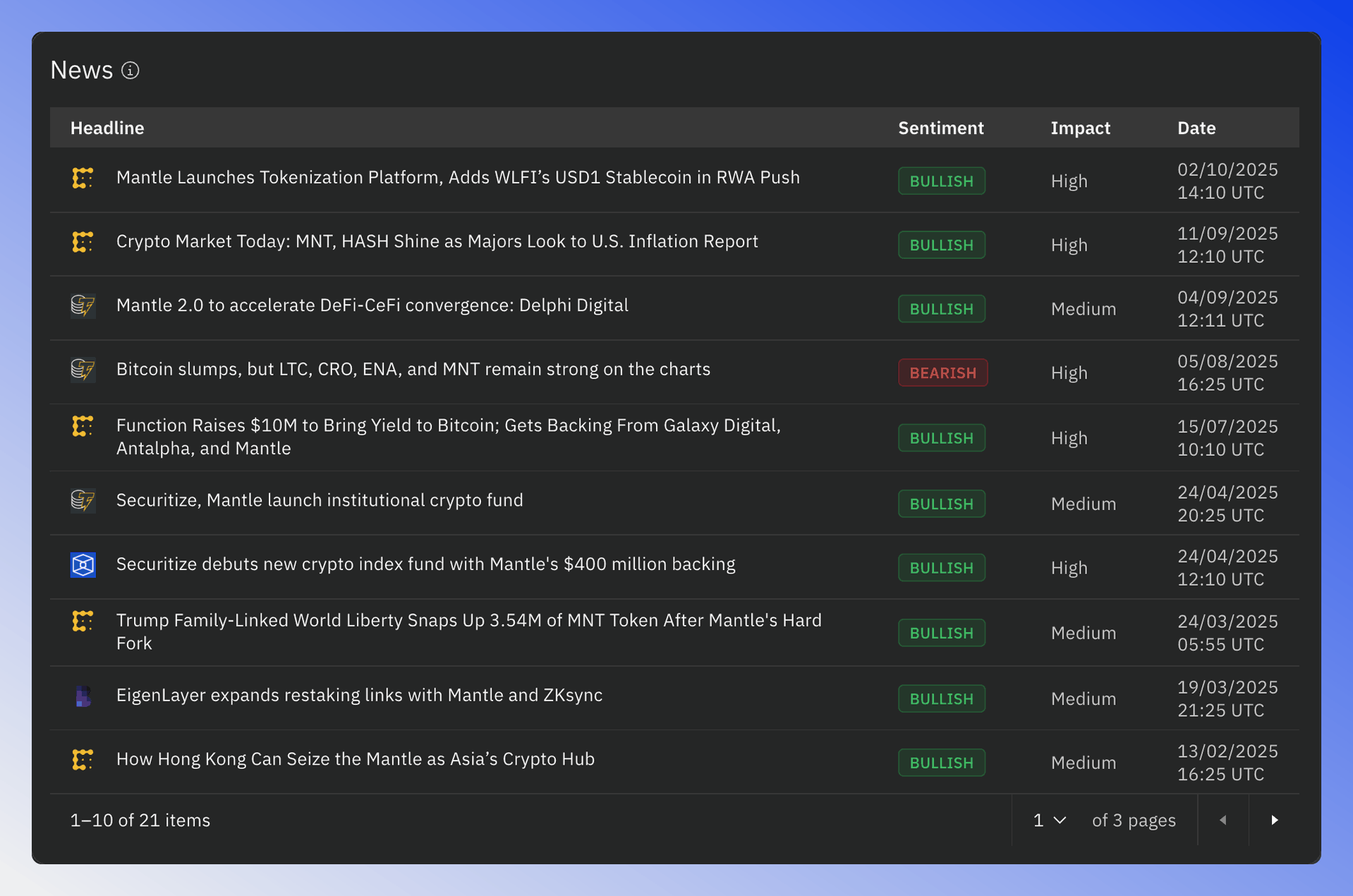Click BULLISH badge on Crypto Market Today row
The width and height of the screenshot is (1353, 896).
[941, 245]
